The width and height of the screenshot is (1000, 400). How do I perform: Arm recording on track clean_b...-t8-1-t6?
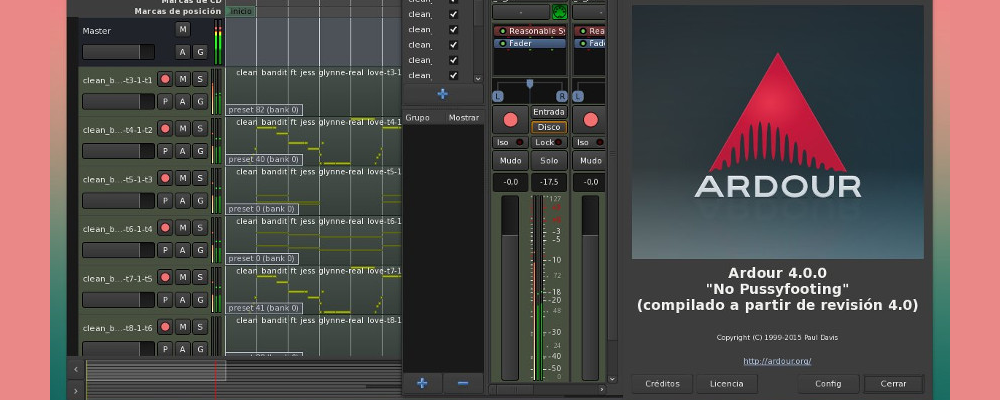click(x=165, y=327)
